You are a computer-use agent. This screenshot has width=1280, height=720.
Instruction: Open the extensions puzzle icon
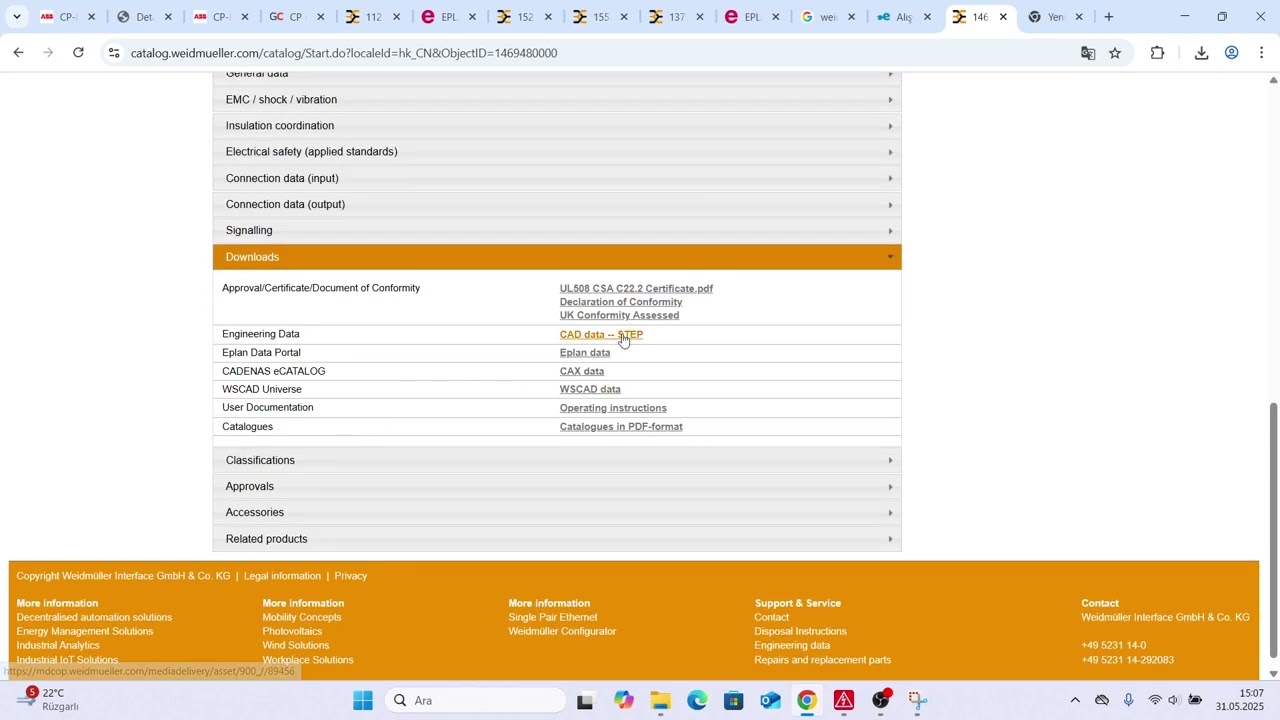[1157, 53]
